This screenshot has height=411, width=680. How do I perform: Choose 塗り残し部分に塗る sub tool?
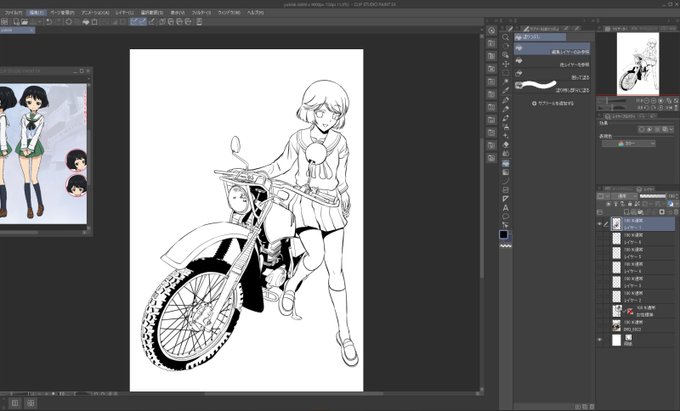pos(552,87)
